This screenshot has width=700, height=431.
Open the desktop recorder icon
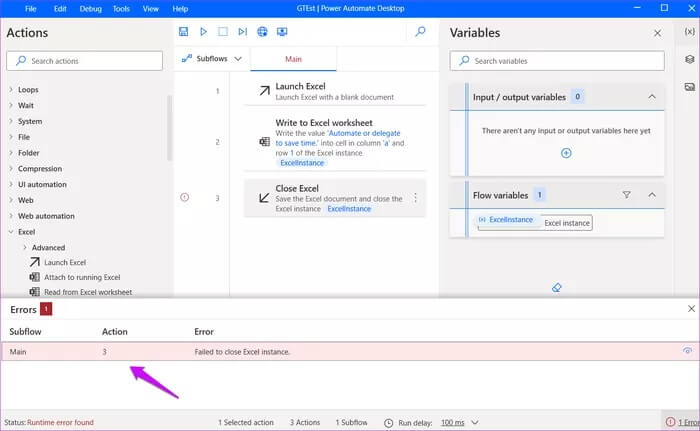(282, 32)
